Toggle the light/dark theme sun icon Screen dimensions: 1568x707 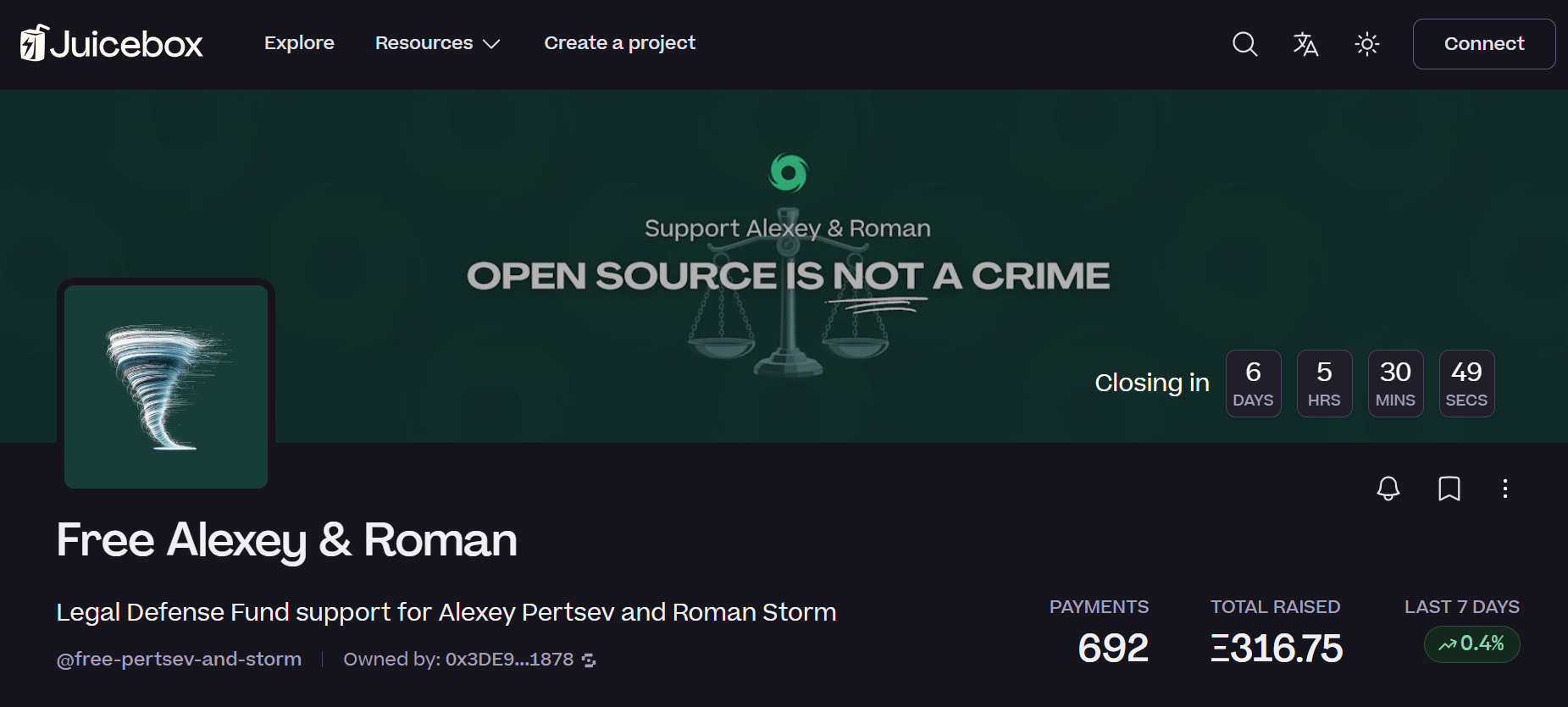[x=1366, y=44]
